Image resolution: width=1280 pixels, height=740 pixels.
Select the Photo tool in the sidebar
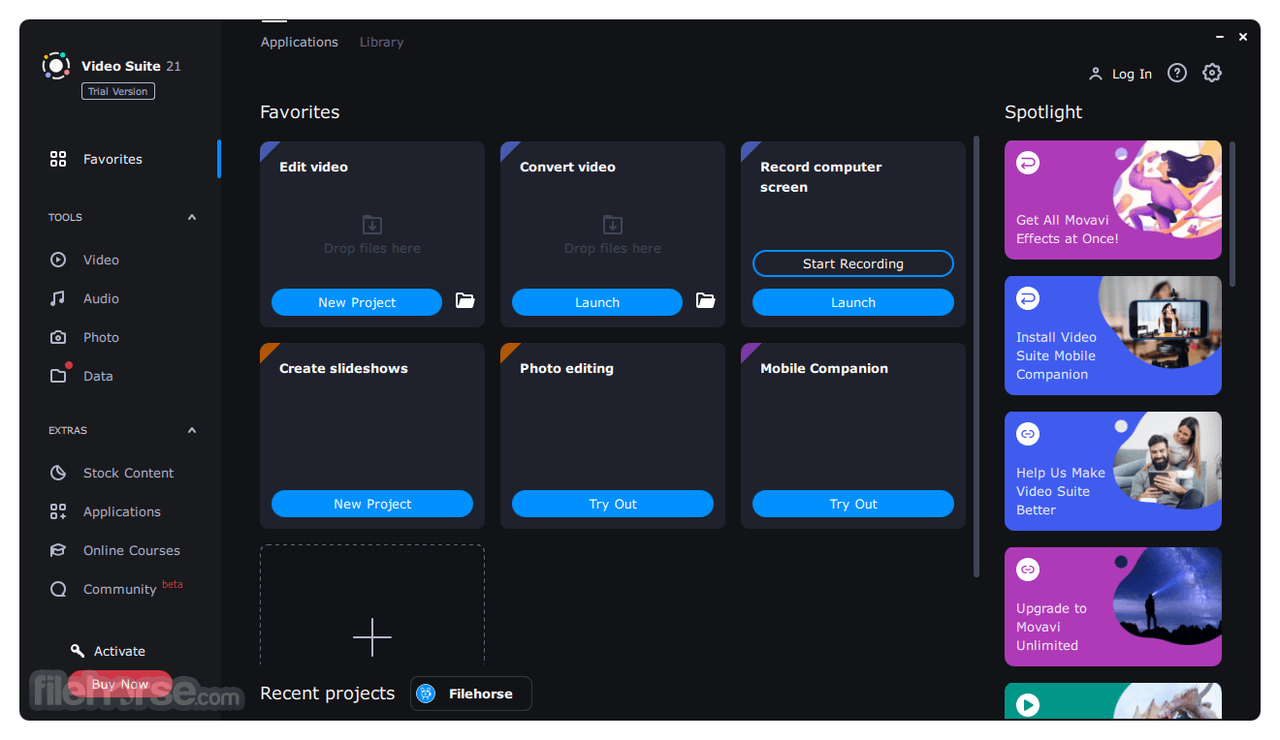(100, 337)
